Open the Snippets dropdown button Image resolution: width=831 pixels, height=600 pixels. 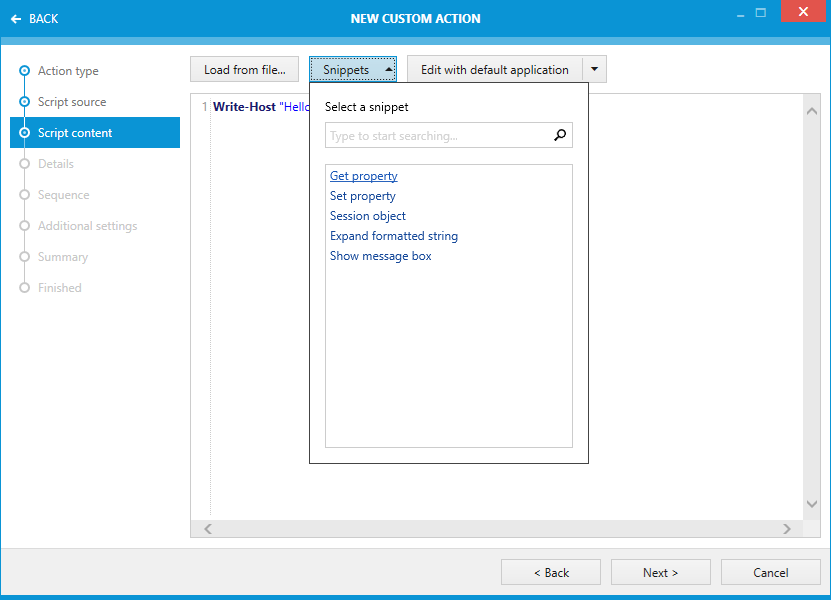click(x=353, y=70)
